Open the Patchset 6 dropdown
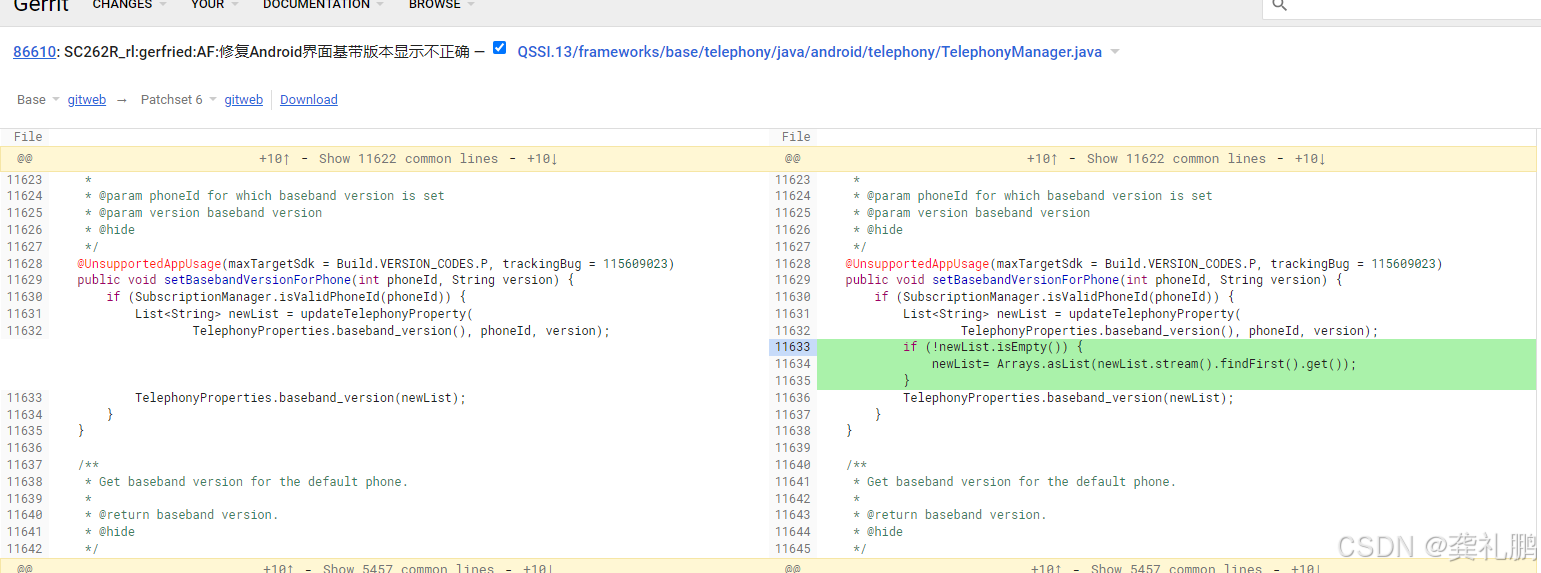 179,99
